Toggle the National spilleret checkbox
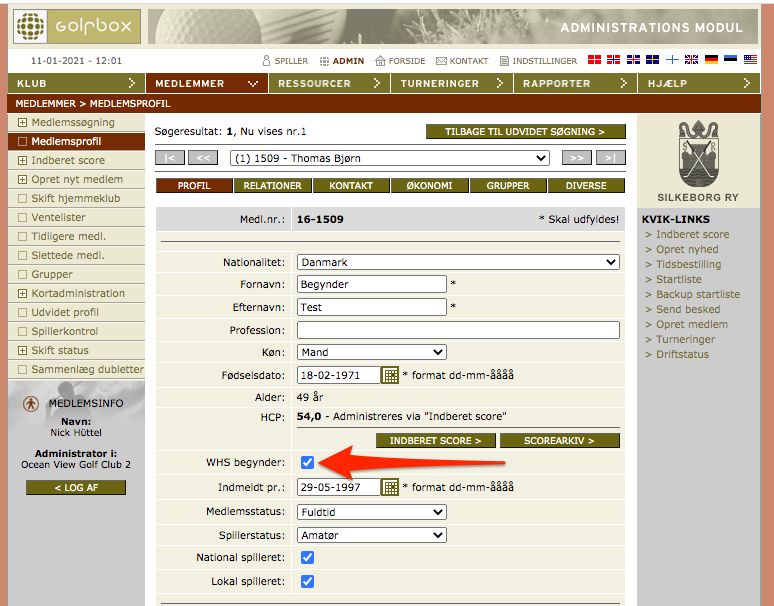 (307, 557)
